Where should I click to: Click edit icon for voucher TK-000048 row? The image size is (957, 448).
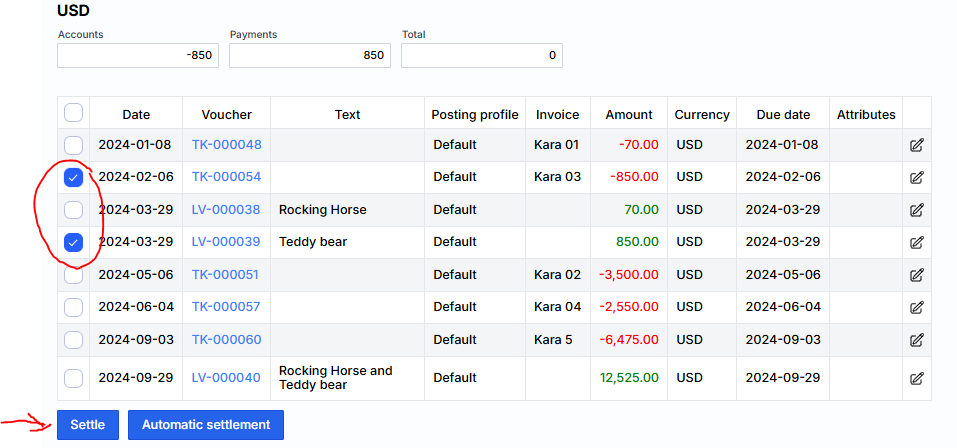(x=916, y=145)
